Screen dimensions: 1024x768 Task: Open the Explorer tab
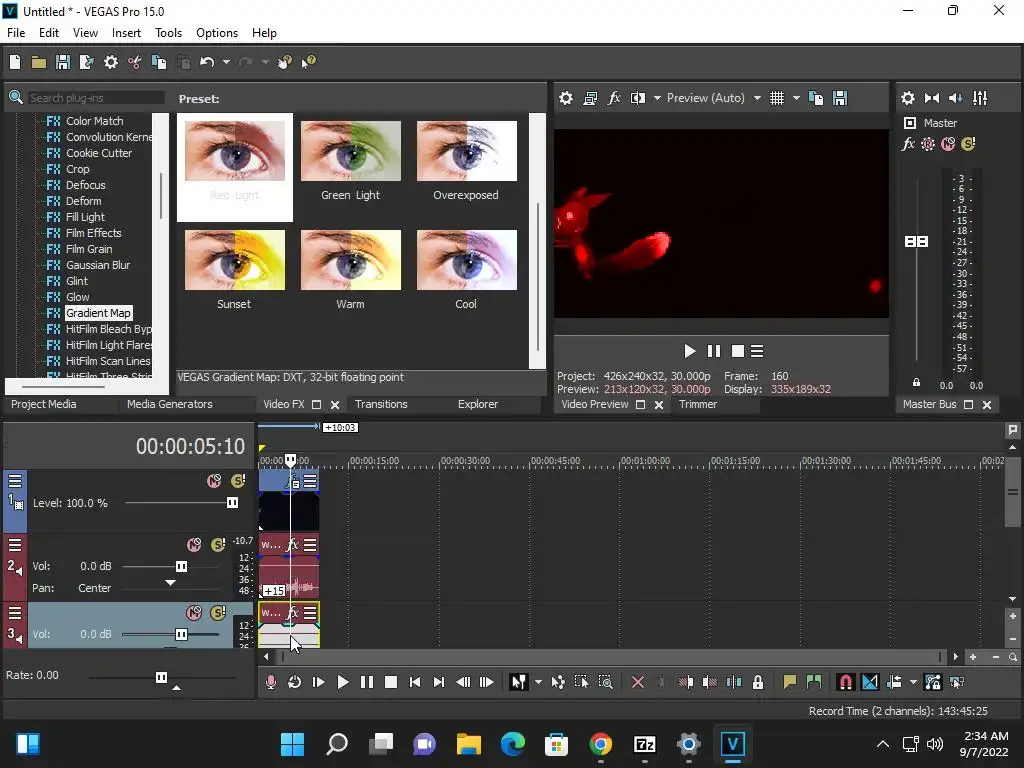click(x=478, y=404)
